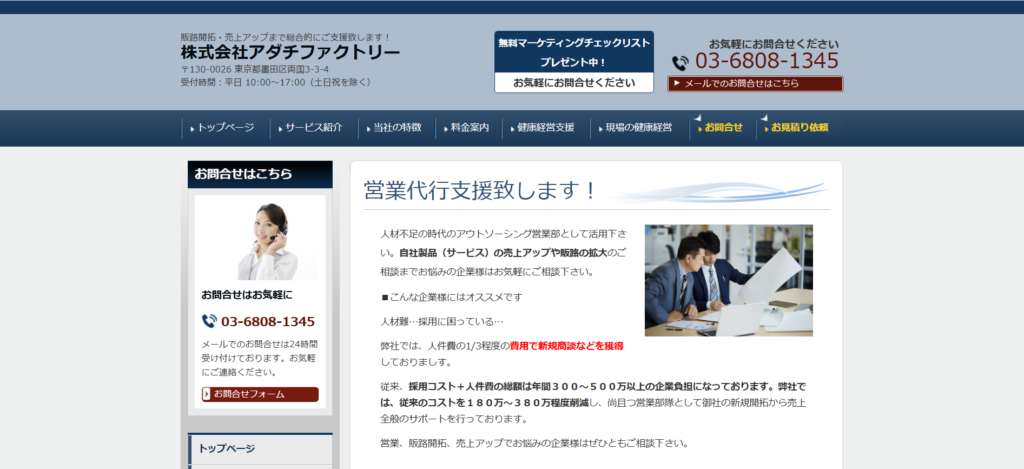Open yellow お見積り依頼 navigation item
The height and width of the screenshot is (469, 1024).
pos(796,128)
